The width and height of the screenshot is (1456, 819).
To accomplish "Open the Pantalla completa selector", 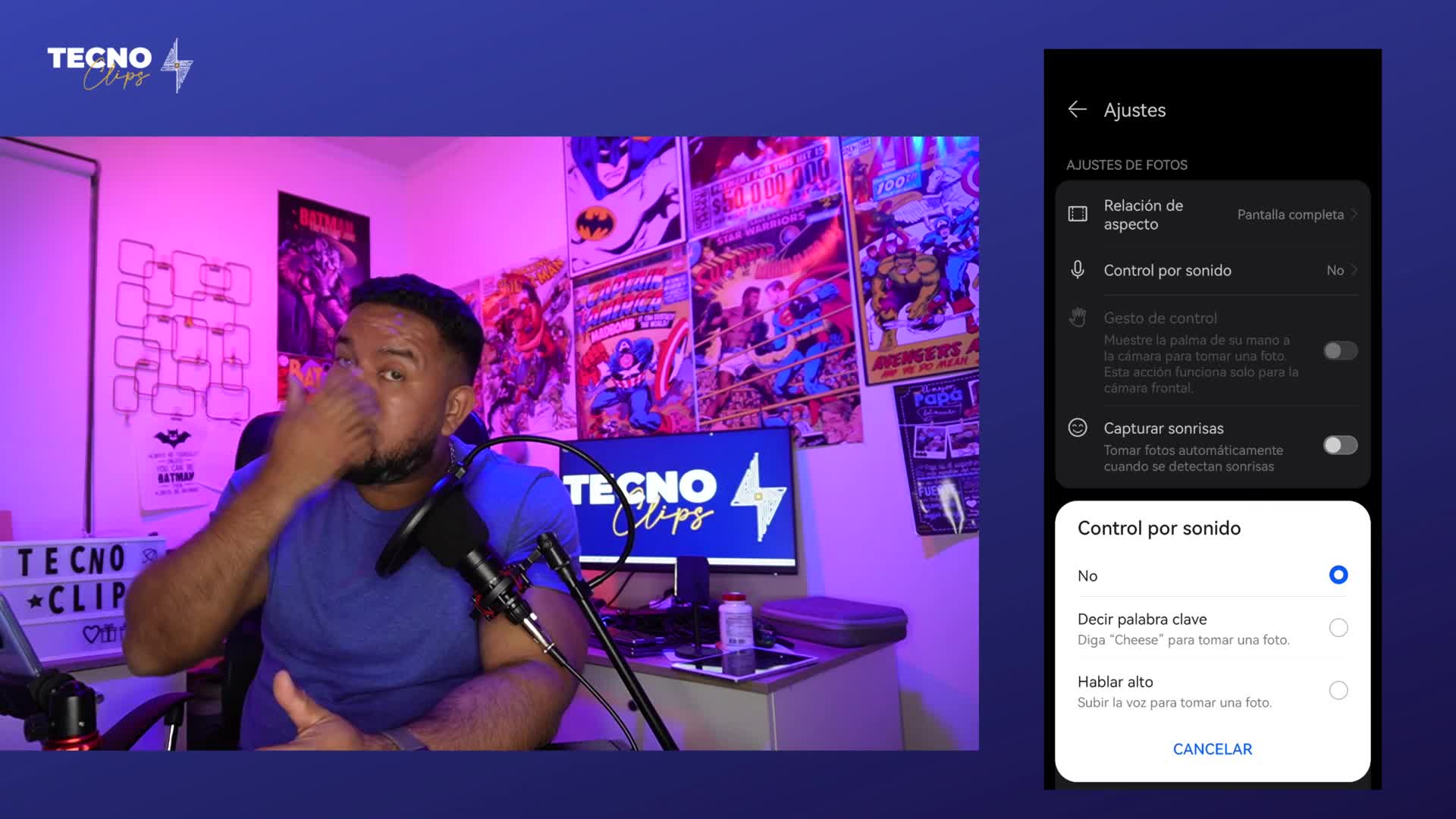I will pyautogui.click(x=1289, y=215).
